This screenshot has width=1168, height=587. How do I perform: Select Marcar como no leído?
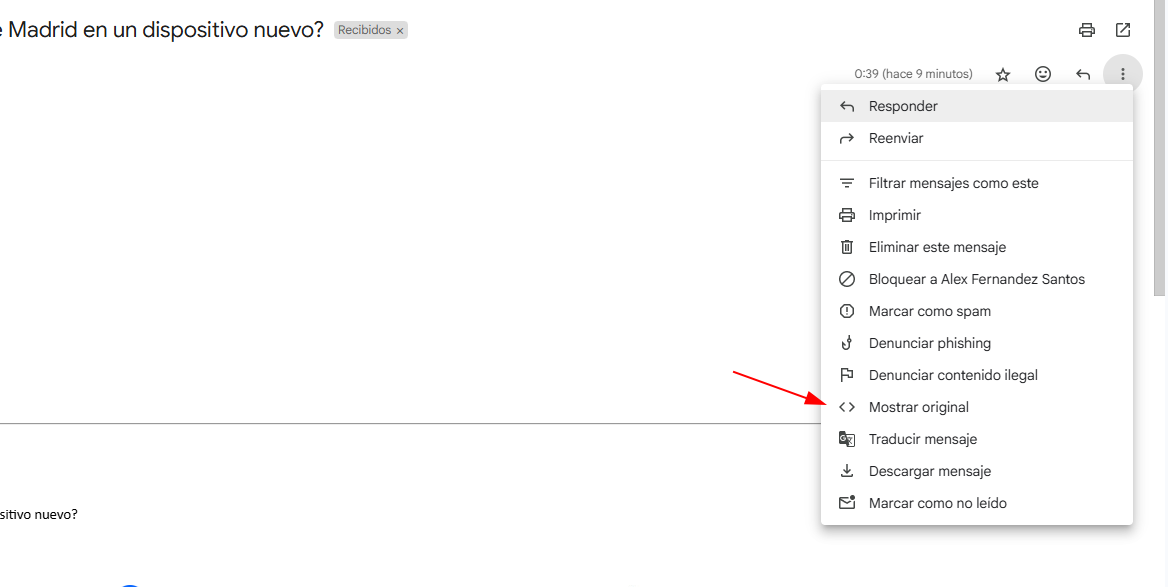click(x=977, y=504)
